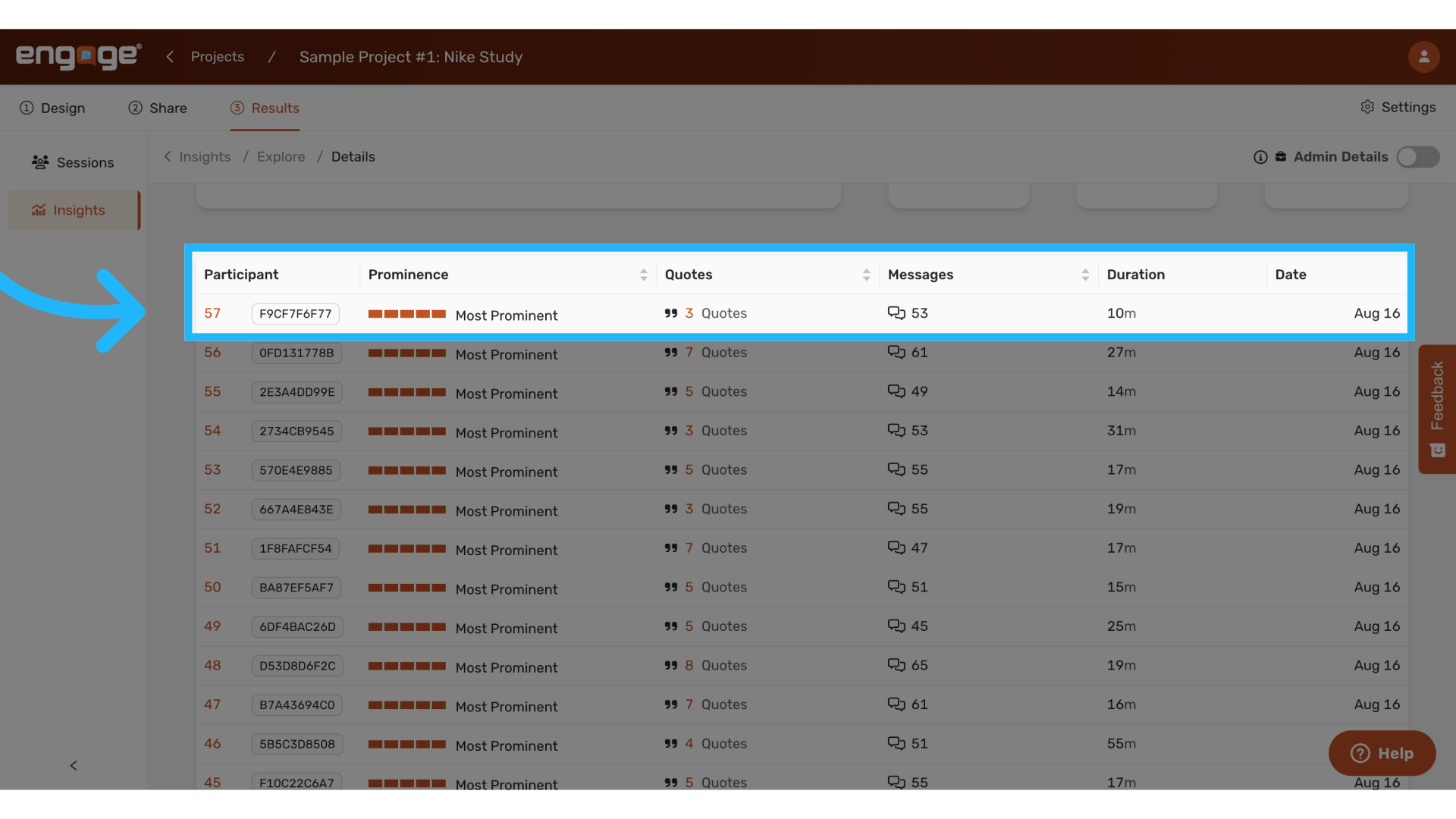The height and width of the screenshot is (819, 1456).
Task: Click the Admin Details info icon
Action: [x=1260, y=157]
